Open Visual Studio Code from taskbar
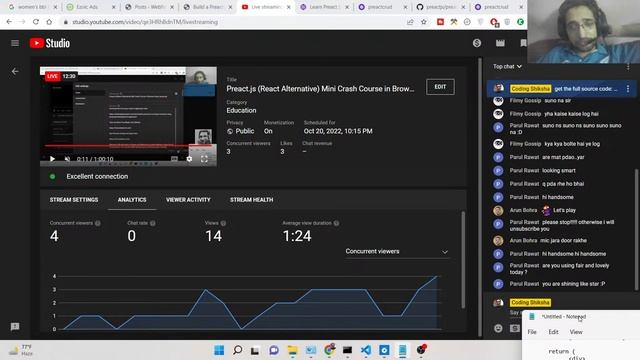 click(366, 350)
